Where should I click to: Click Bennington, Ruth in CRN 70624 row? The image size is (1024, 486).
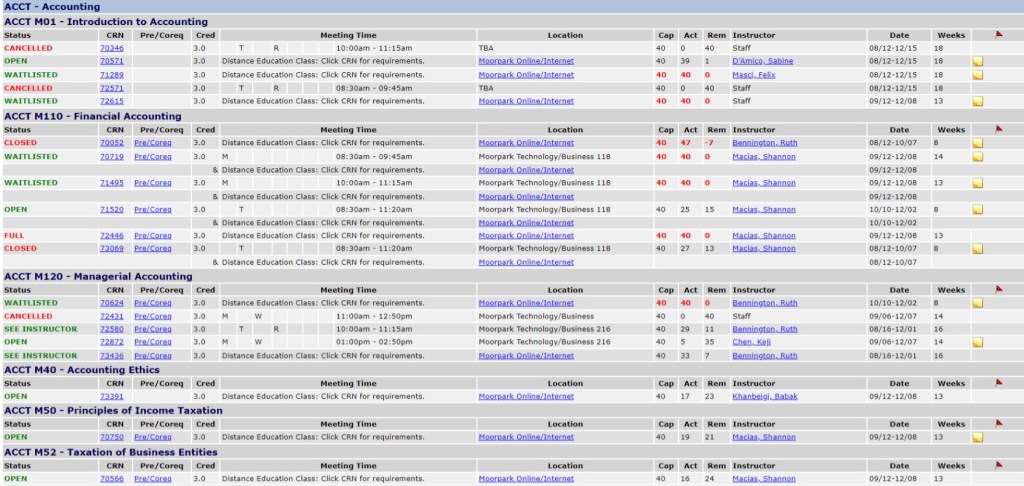click(764, 303)
